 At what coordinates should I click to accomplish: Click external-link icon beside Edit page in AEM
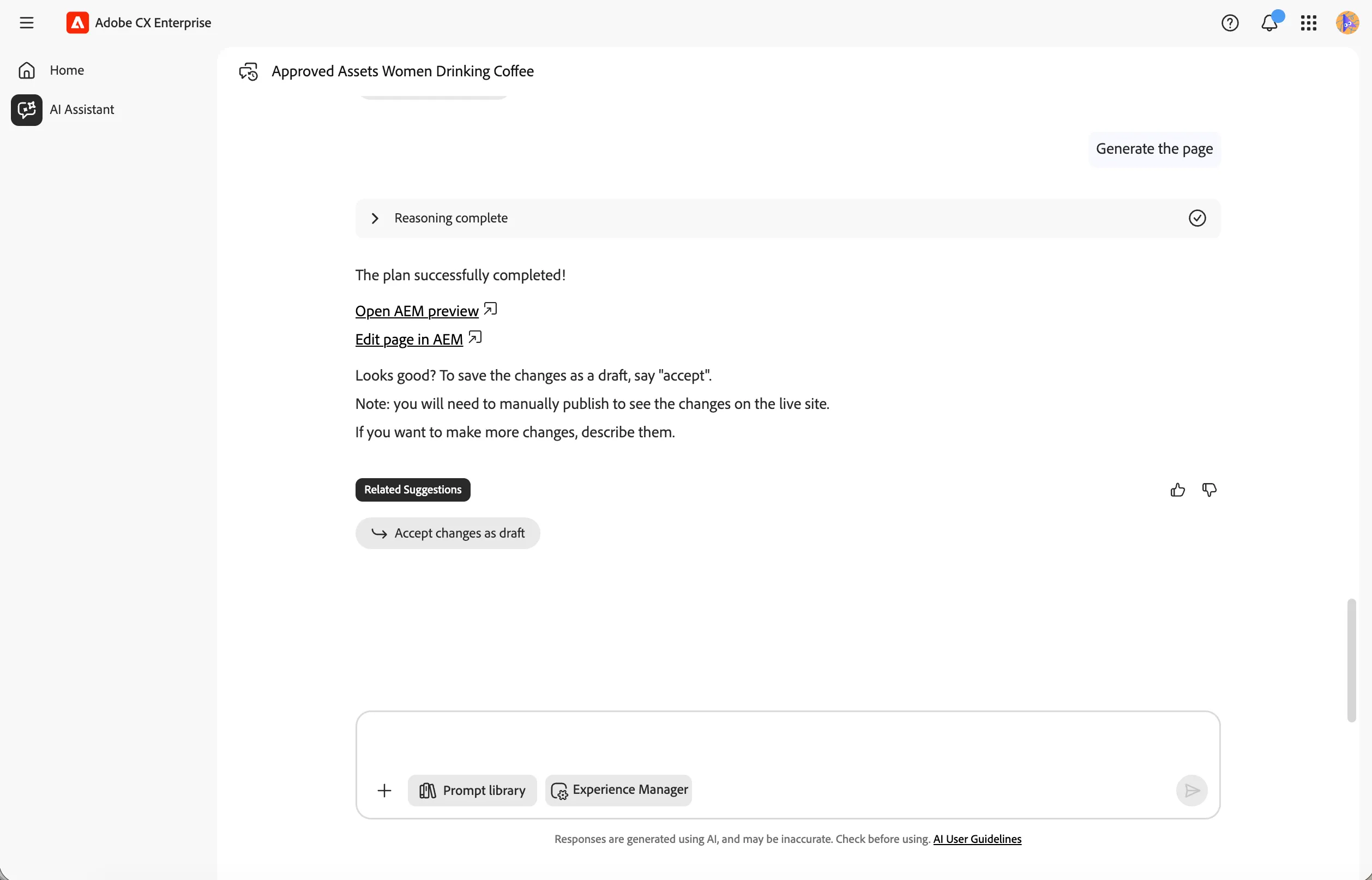(x=475, y=337)
